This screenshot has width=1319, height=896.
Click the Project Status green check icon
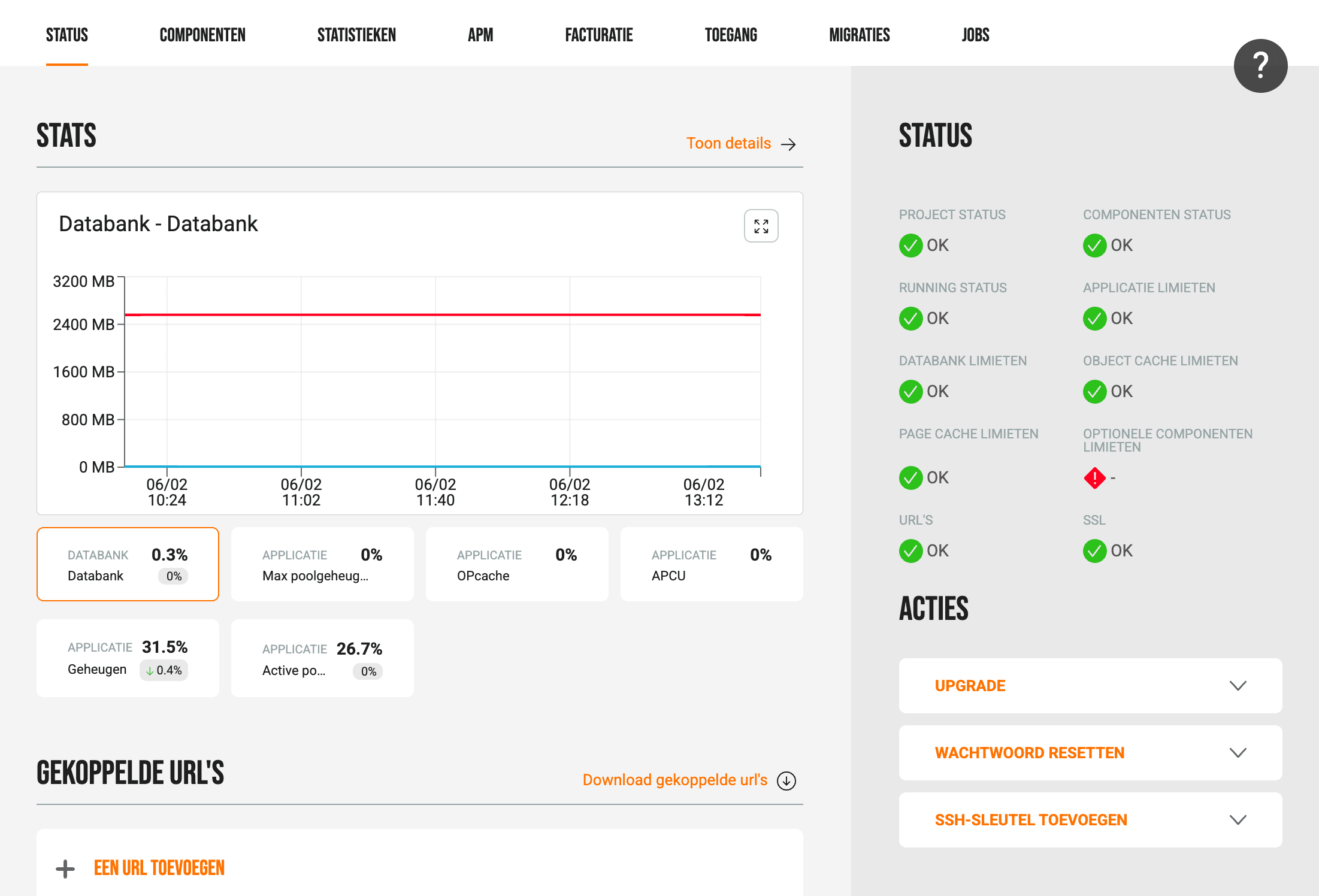click(910, 246)
